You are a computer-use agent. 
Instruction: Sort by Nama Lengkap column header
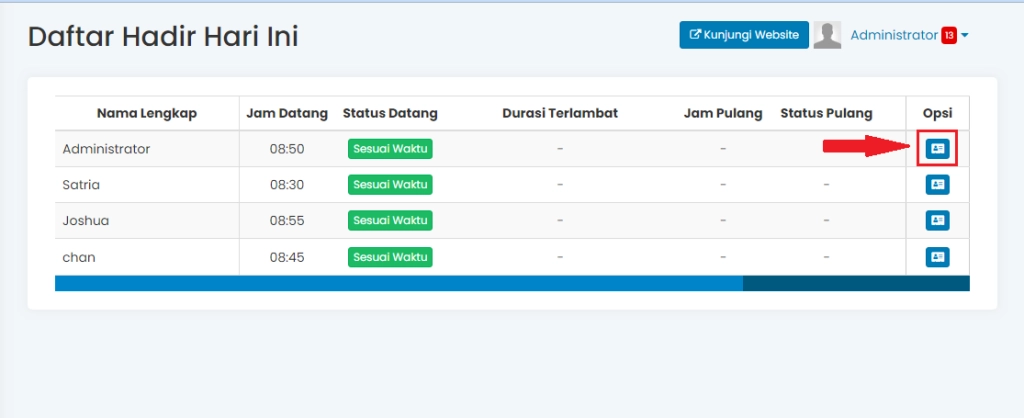pyautogui.click(x=147, y=114)
